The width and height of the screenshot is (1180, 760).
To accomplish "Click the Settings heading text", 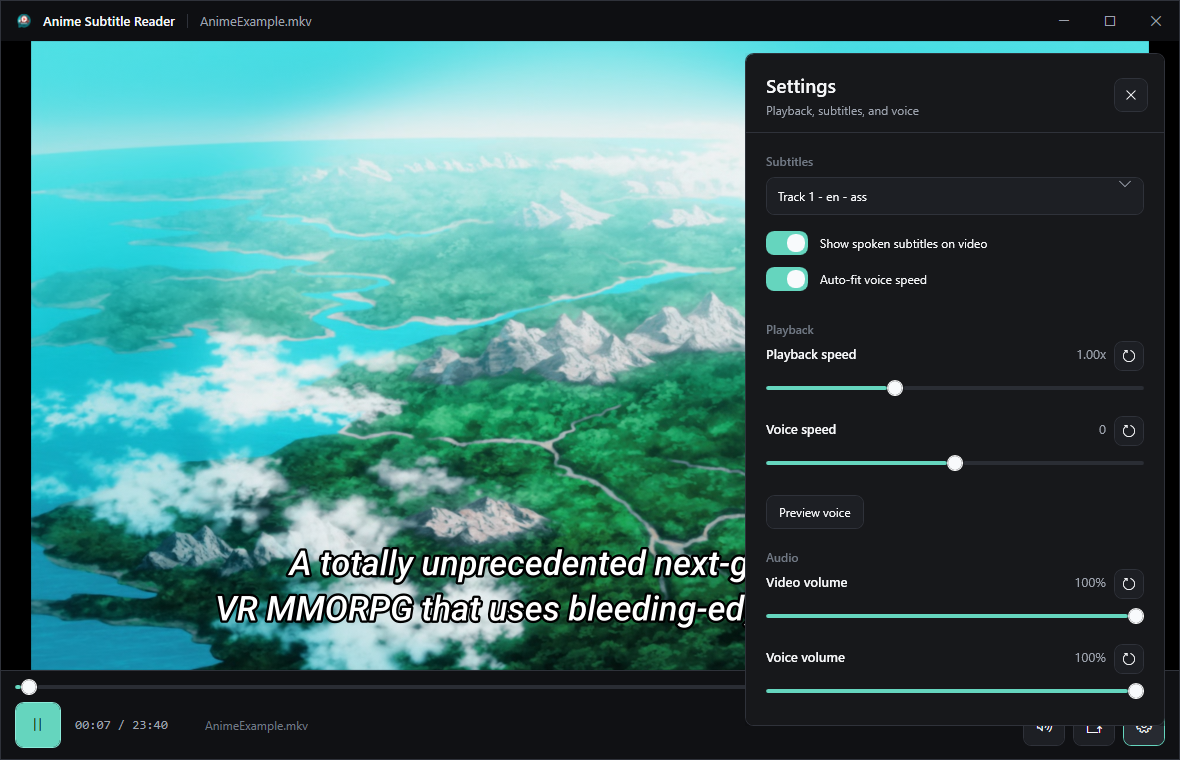I will coord(801,87).
